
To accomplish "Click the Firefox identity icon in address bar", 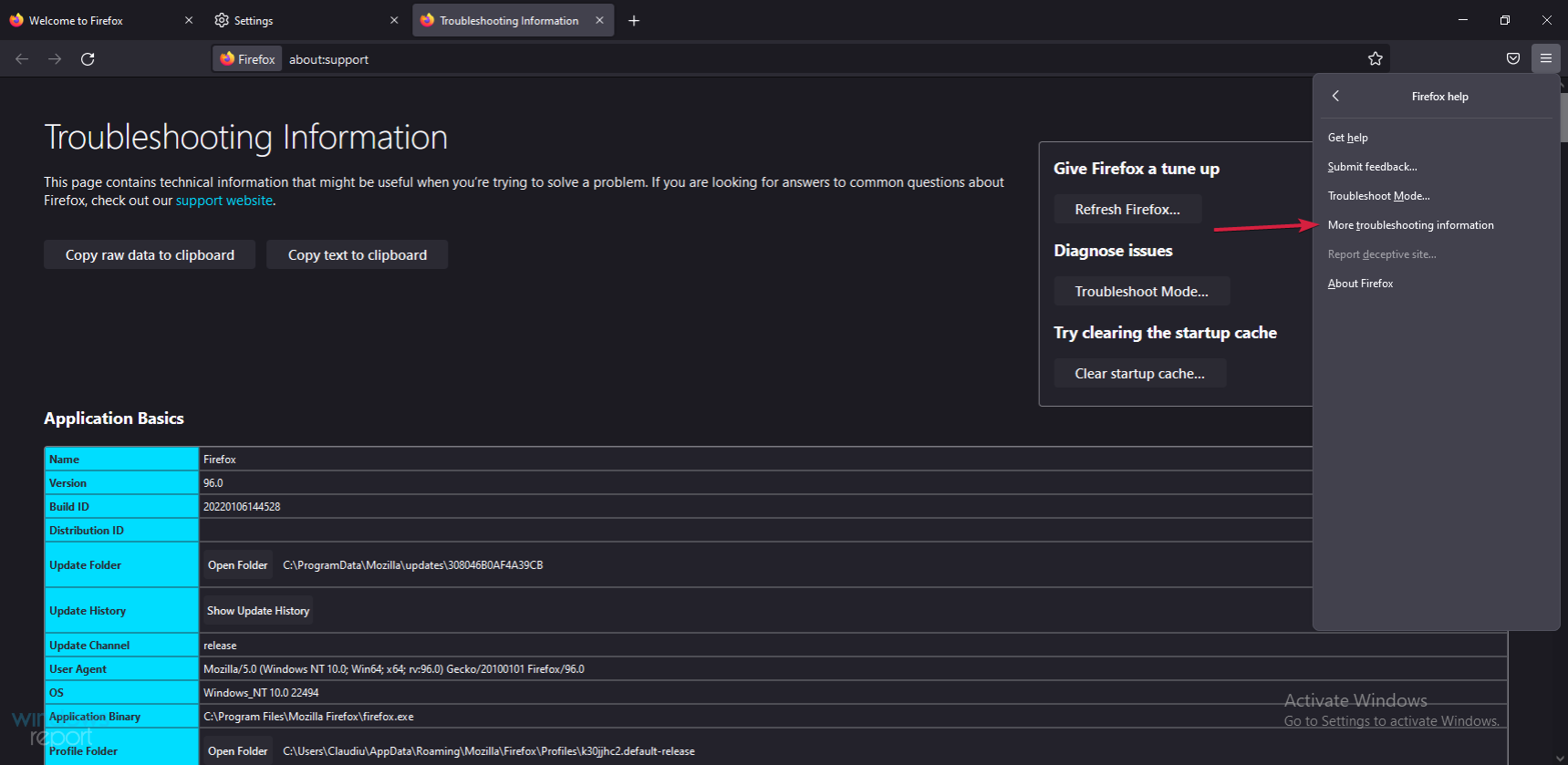I will pyautogui.click(x=247, y=59).
